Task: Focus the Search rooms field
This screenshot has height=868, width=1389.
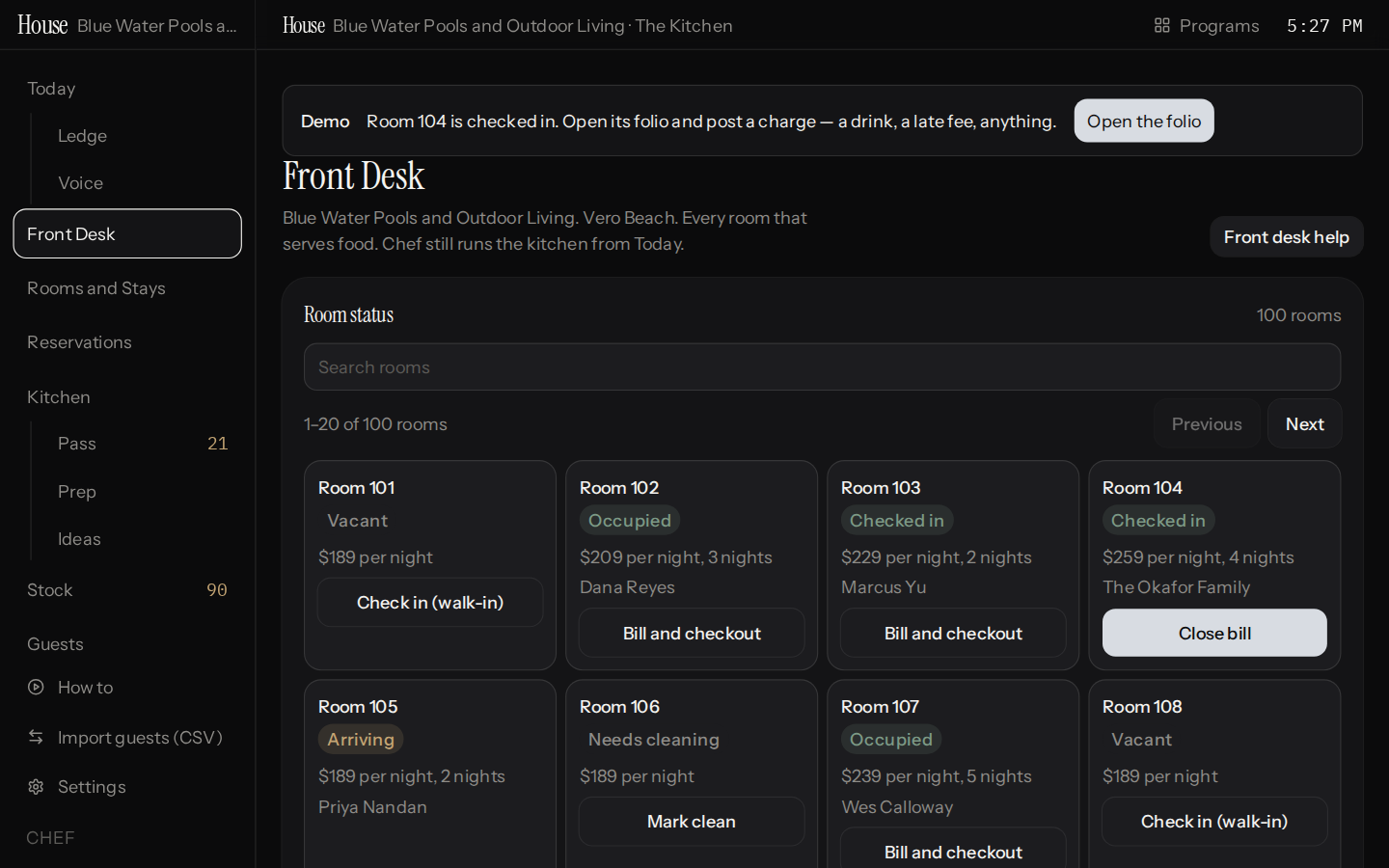Action: [x=822, y=366]
